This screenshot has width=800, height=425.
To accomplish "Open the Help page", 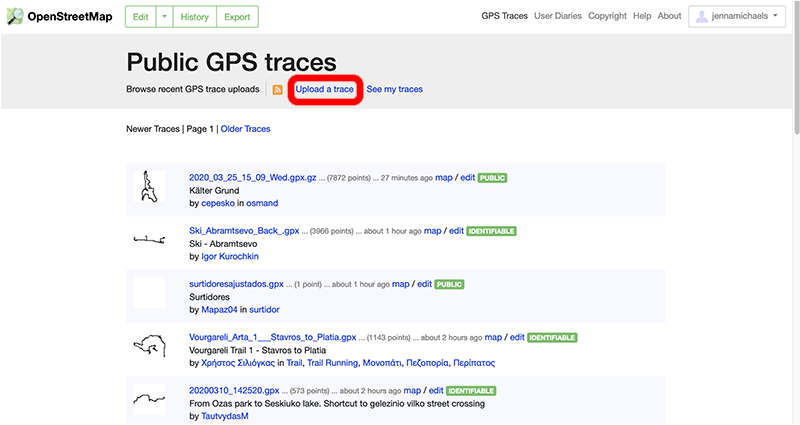I will [x=642, y=16].
